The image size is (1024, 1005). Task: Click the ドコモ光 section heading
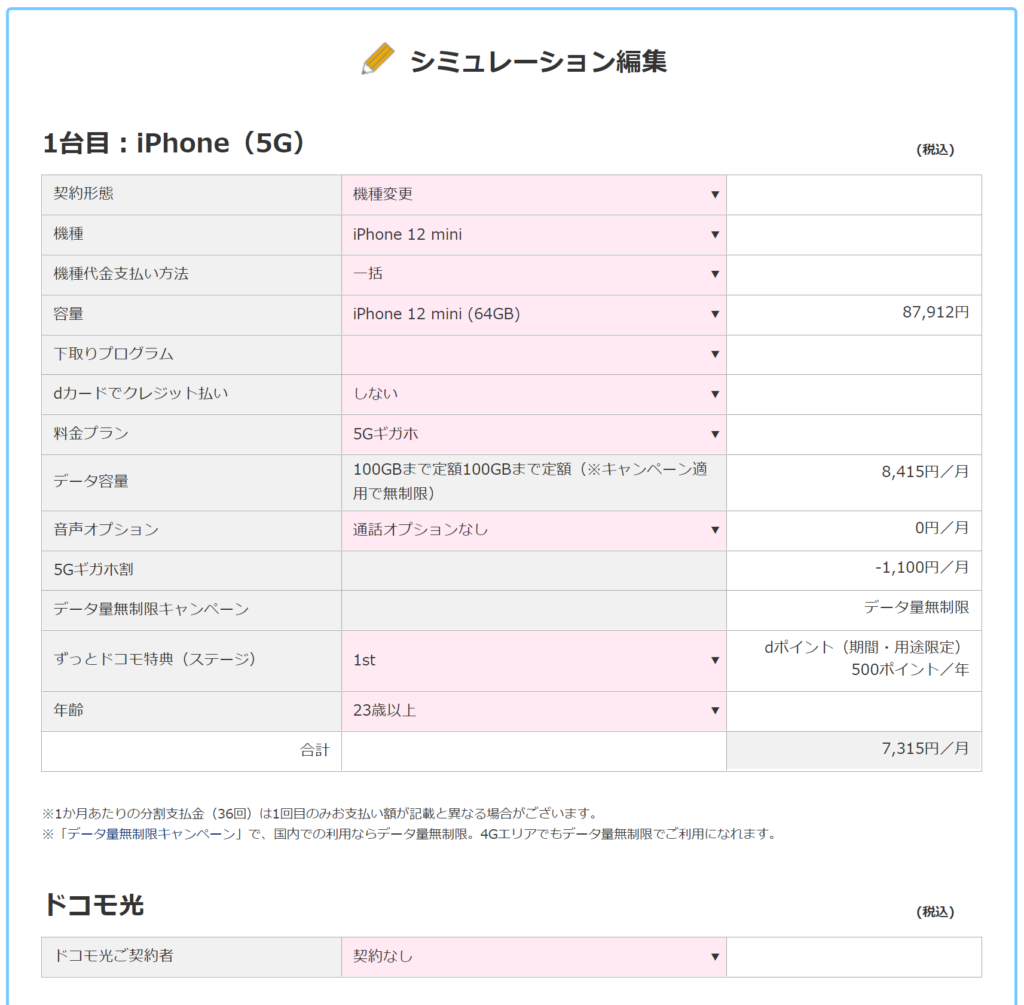[93, 905]
